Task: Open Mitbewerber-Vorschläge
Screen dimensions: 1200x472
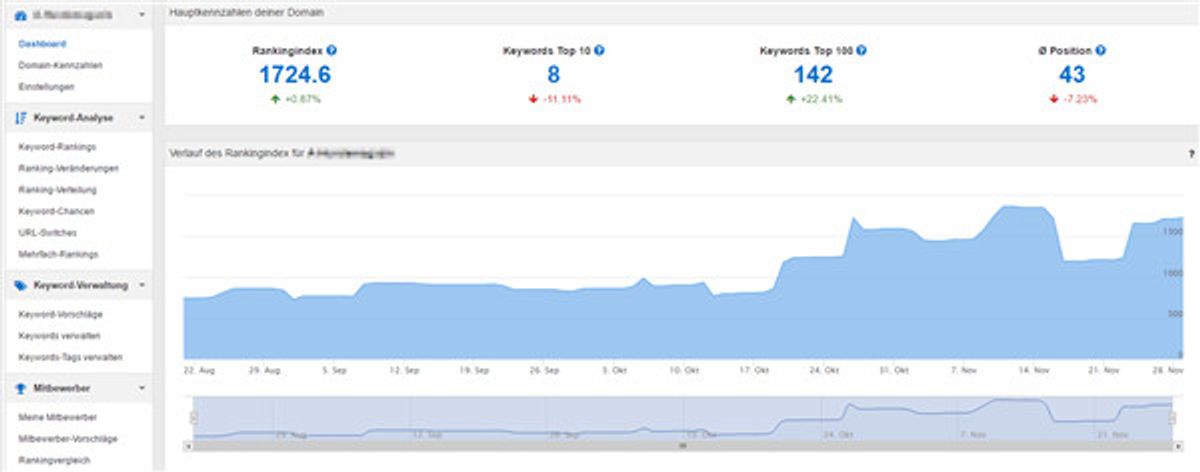Action: pyautogui.click(x=68, y=438)
